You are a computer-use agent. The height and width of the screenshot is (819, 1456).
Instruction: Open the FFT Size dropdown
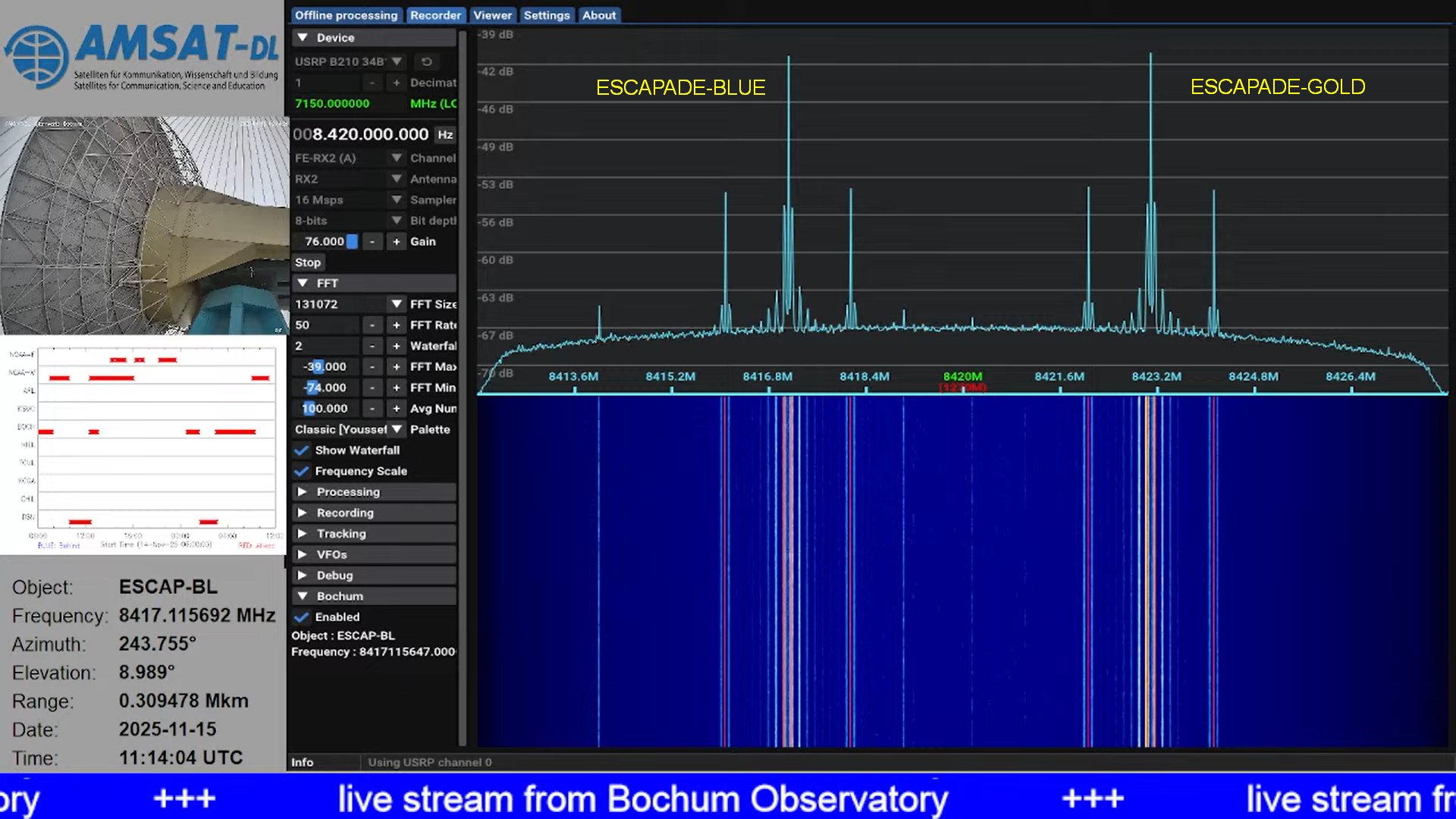(396, 304)
